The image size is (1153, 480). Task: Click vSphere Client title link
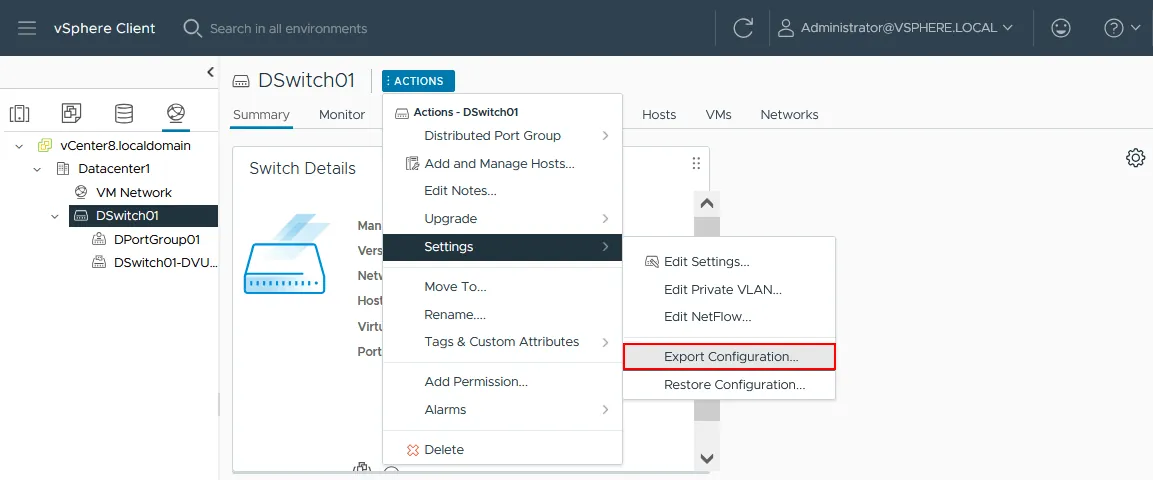pyautogui.click(x=104, y=28)
